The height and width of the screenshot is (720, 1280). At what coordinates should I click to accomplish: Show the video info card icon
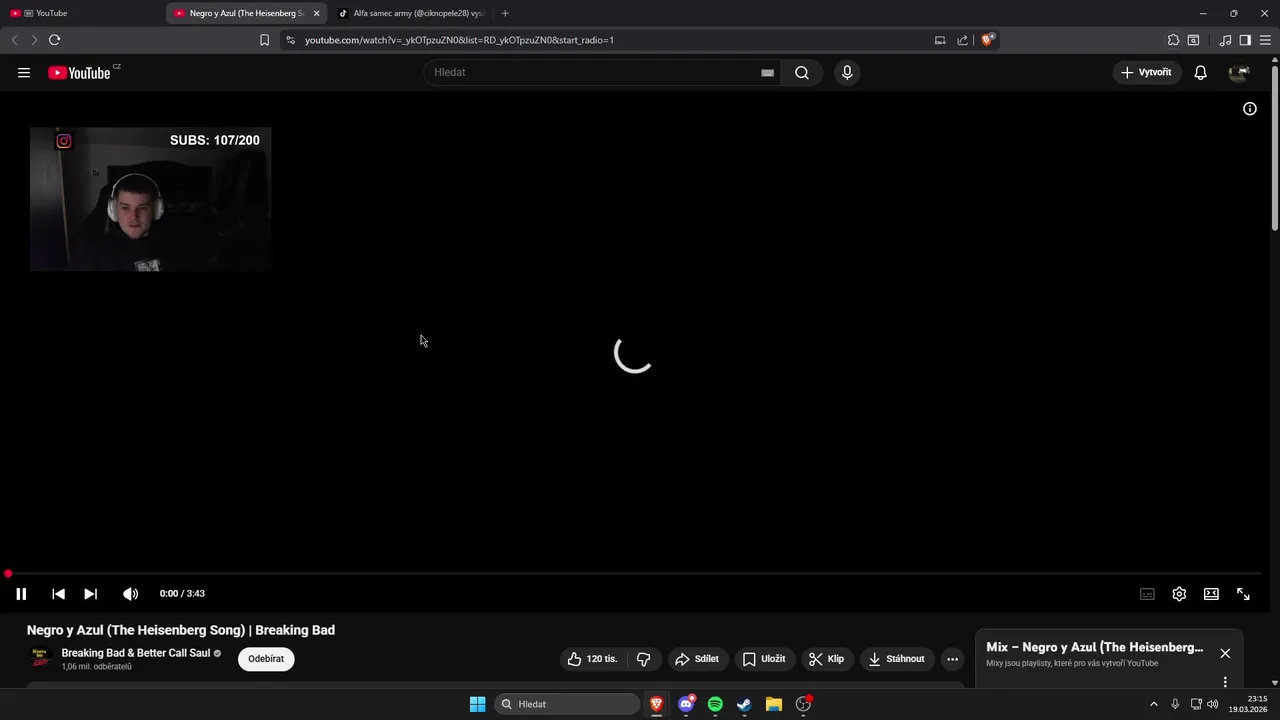1249,109
